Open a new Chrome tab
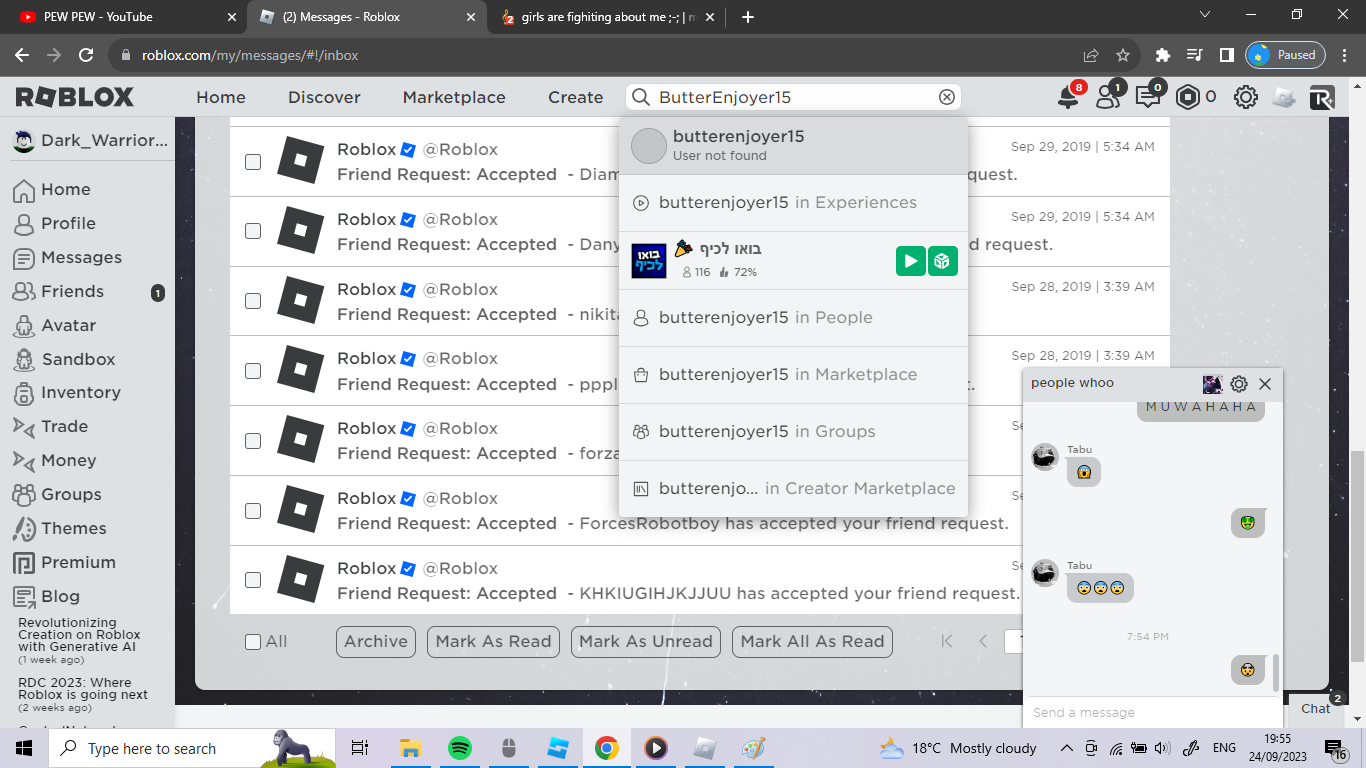 [x=748, y=17]
